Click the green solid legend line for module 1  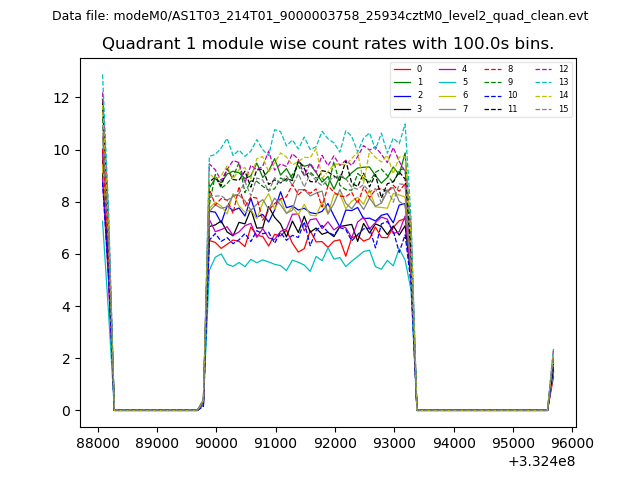tap(401, 82)
